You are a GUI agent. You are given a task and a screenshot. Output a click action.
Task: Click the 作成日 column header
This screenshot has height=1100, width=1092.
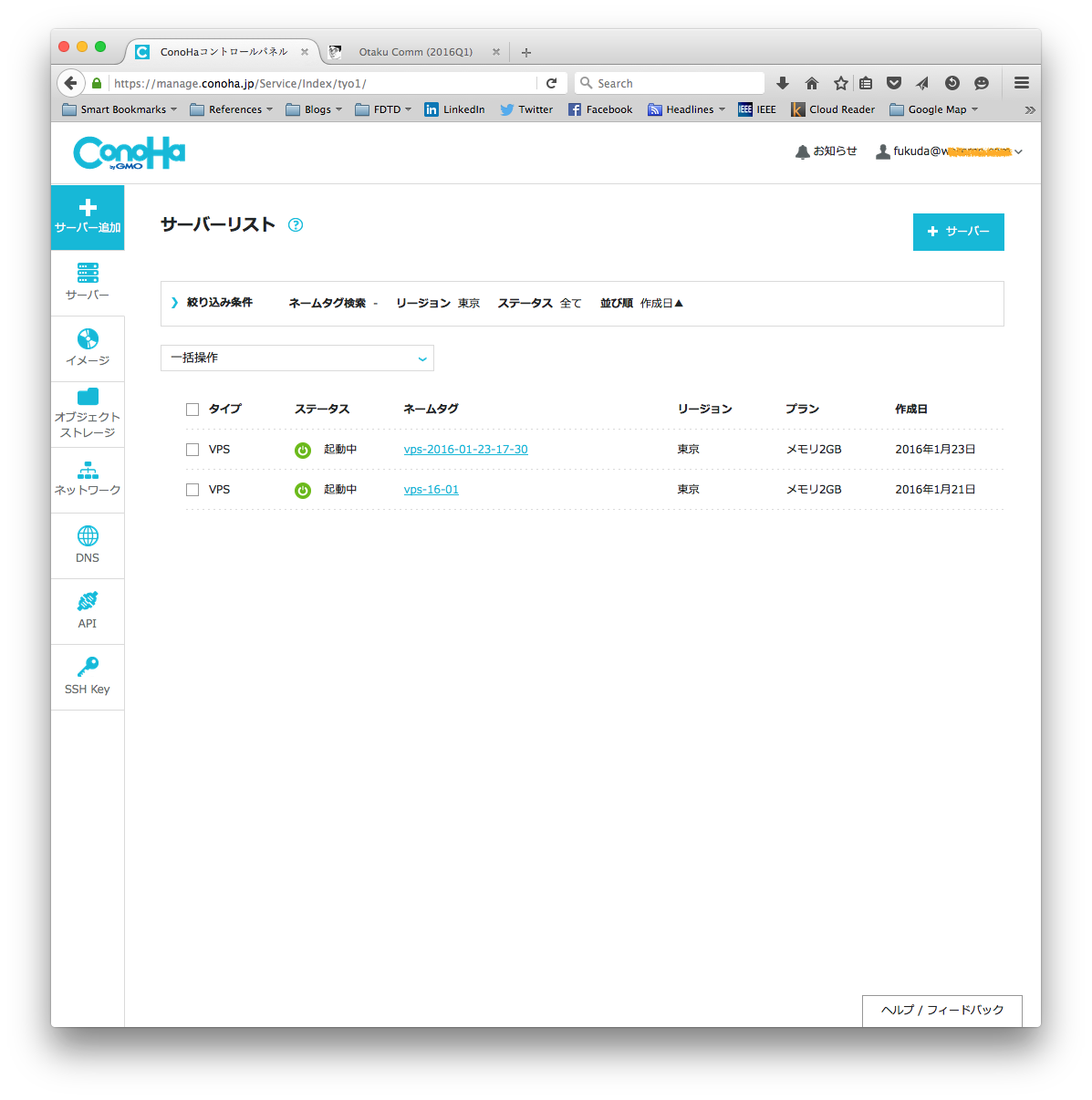coord(911,410)
